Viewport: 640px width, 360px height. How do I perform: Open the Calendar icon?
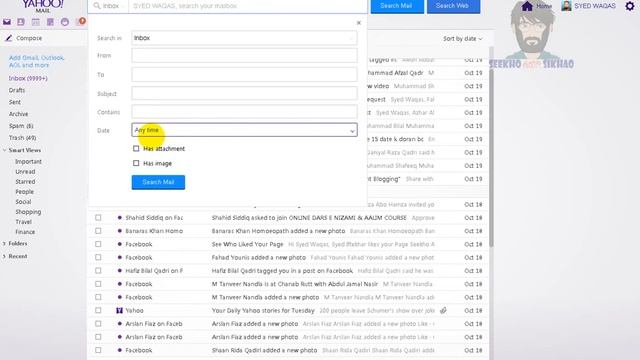(36, 22)
